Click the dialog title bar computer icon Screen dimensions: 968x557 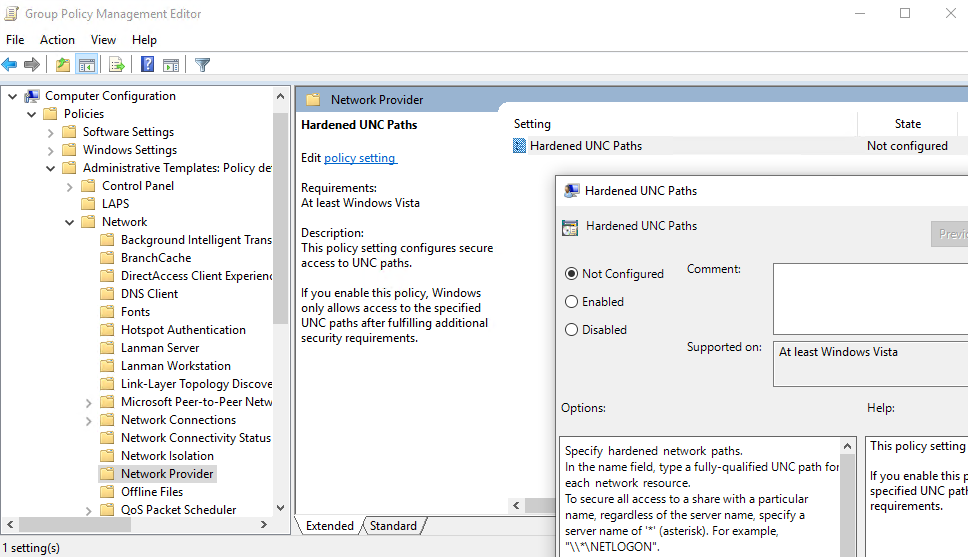572,191
